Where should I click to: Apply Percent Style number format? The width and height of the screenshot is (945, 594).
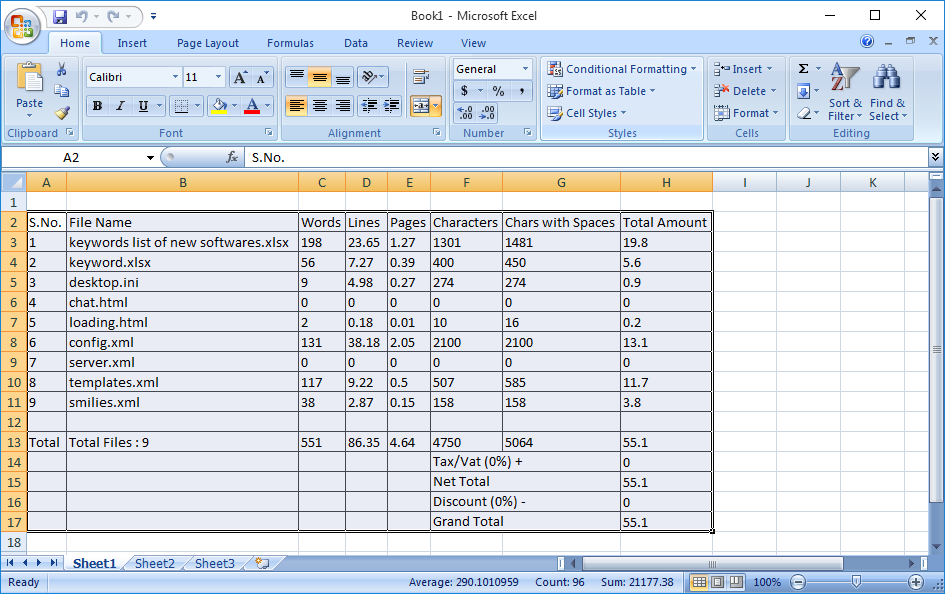click(498, 91)
